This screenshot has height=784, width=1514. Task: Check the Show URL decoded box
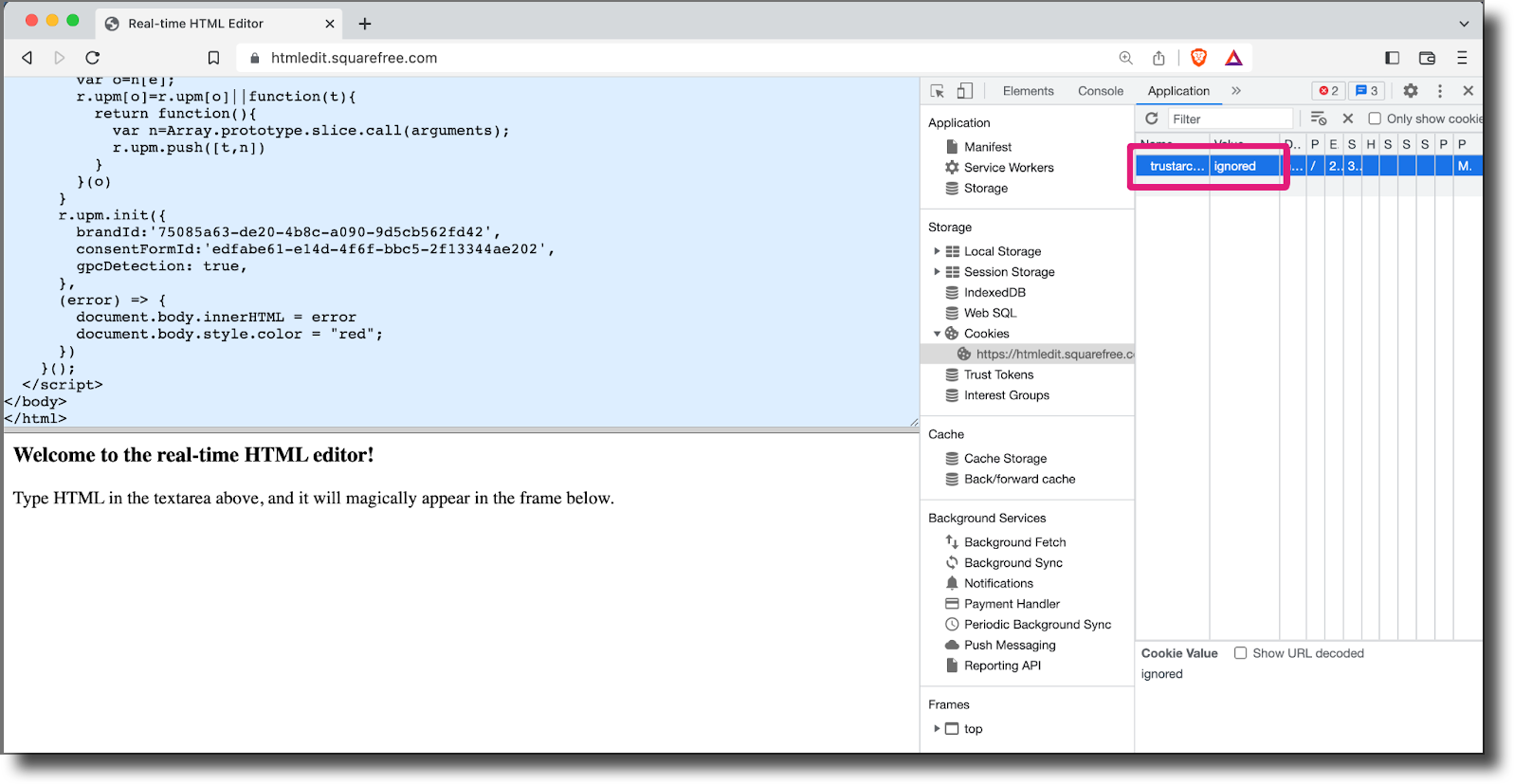1240,653
